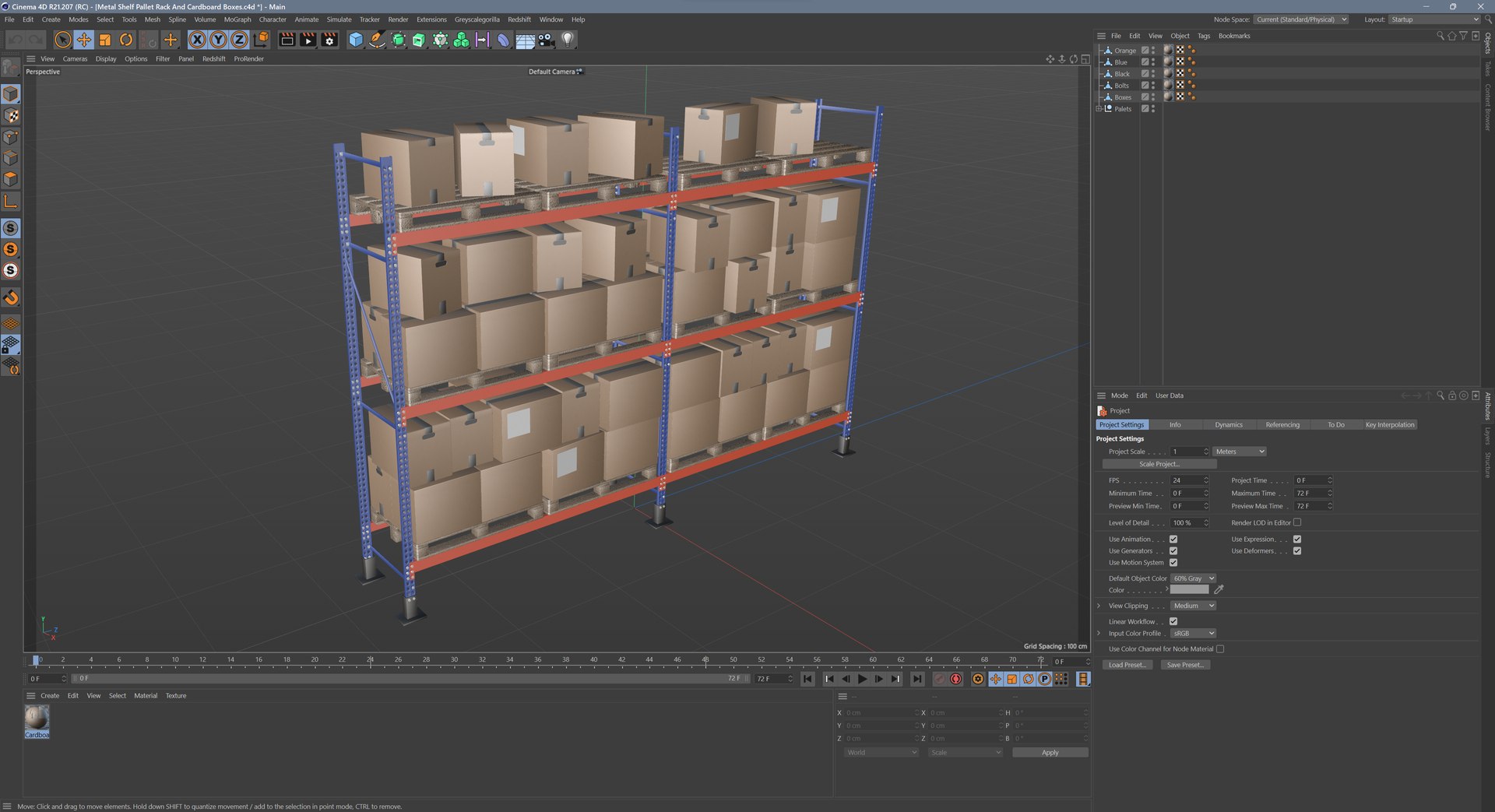Open the Layout Startup dropdown
This screenshot has width=1495, height=812.
(x=1434, y=19)
